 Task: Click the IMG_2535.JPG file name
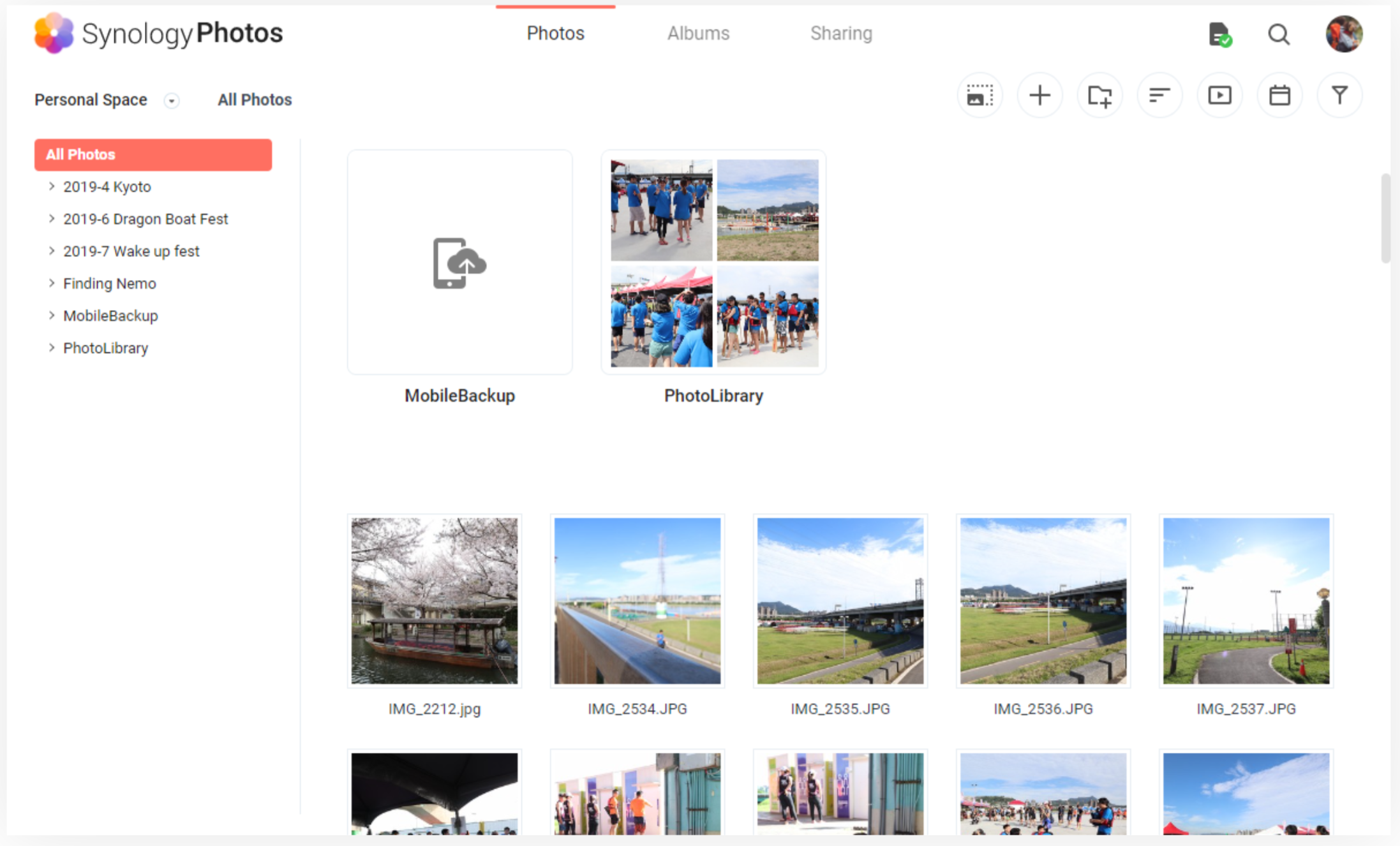(x=840, y=709)
